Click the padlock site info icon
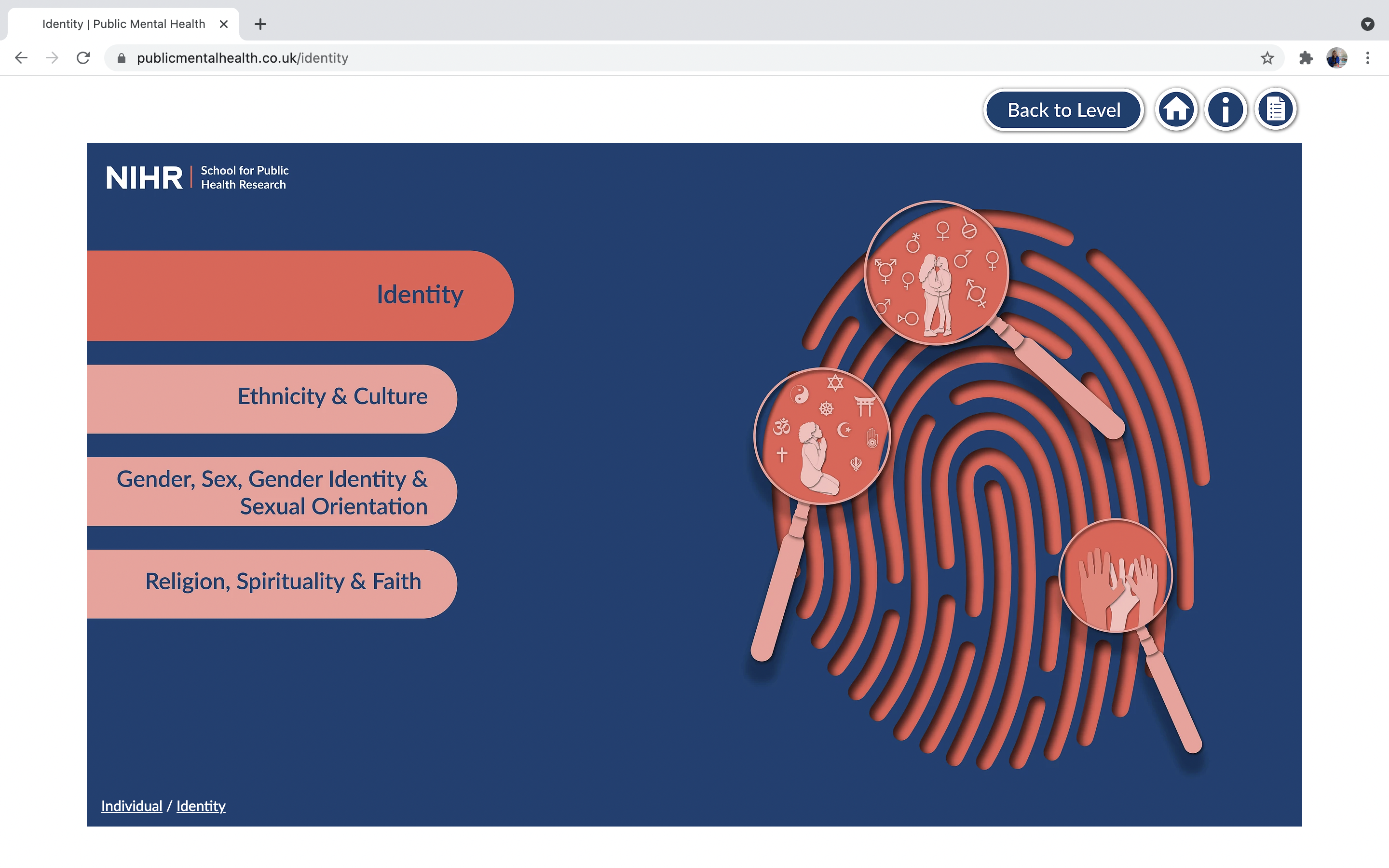 point(121,58)
